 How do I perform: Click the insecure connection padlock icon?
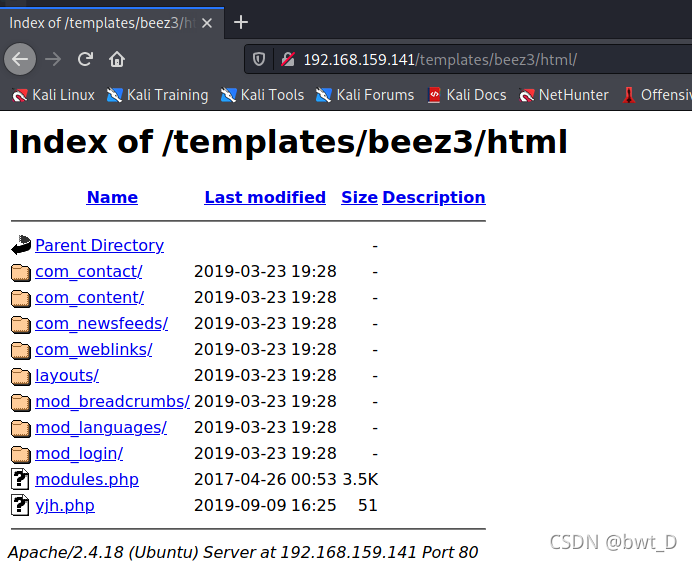[x=288, y=59]
